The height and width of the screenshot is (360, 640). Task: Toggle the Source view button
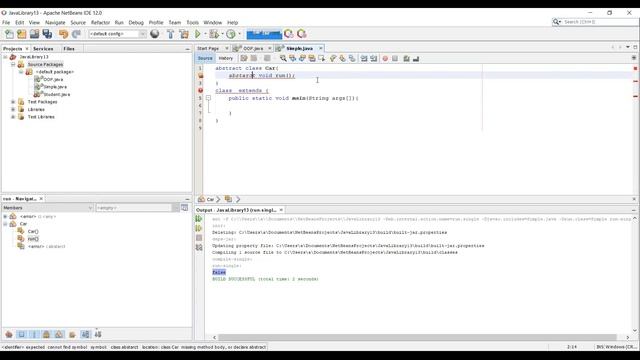205,58
